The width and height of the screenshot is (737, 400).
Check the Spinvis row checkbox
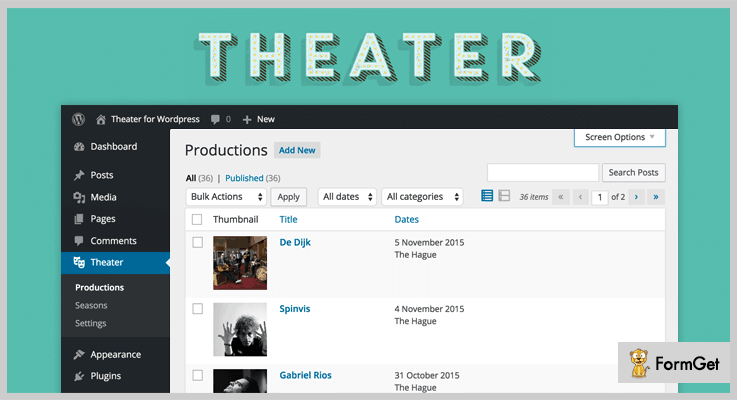pos(197,309)
